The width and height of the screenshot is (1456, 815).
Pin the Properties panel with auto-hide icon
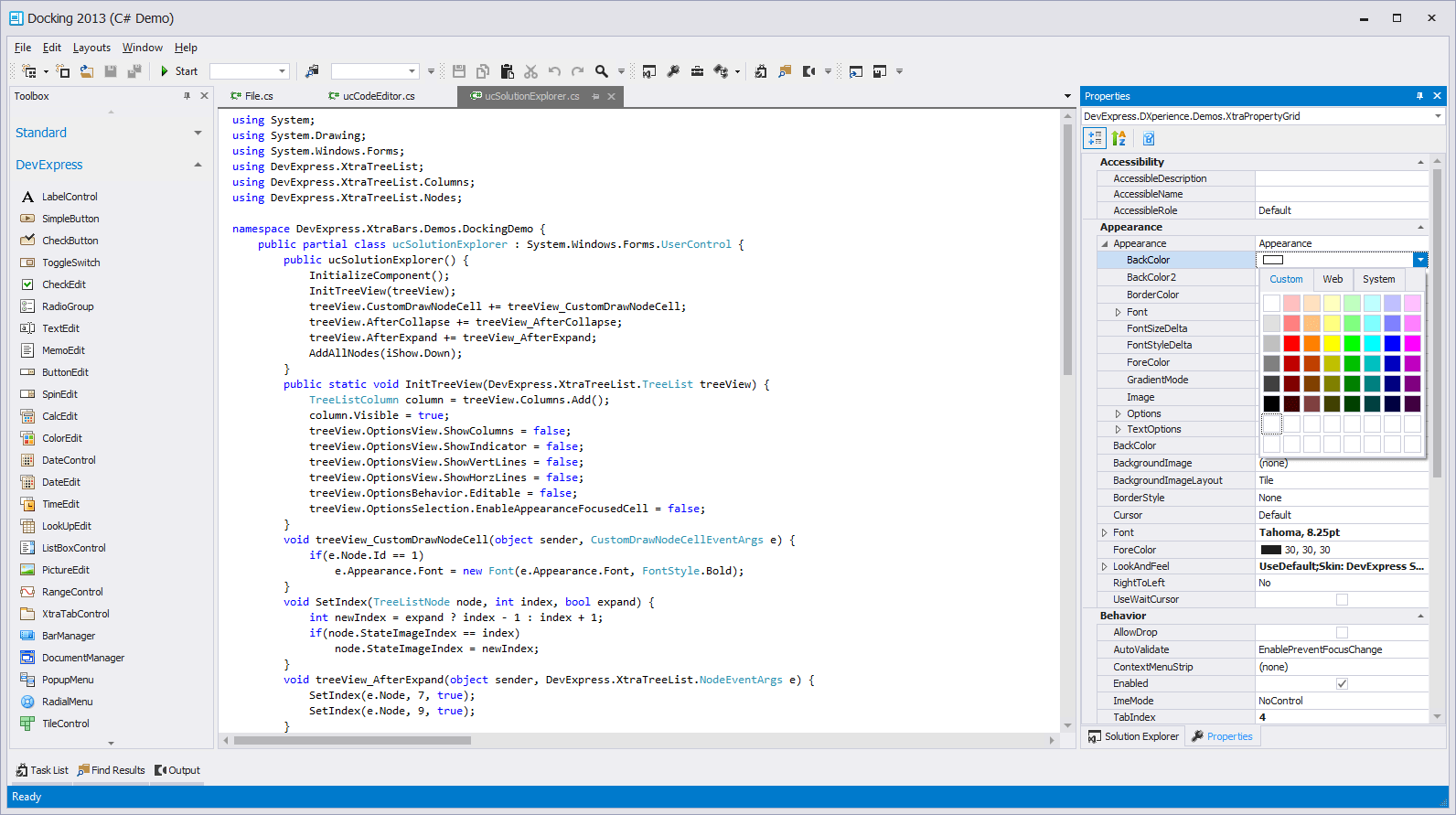[1419, 96]
